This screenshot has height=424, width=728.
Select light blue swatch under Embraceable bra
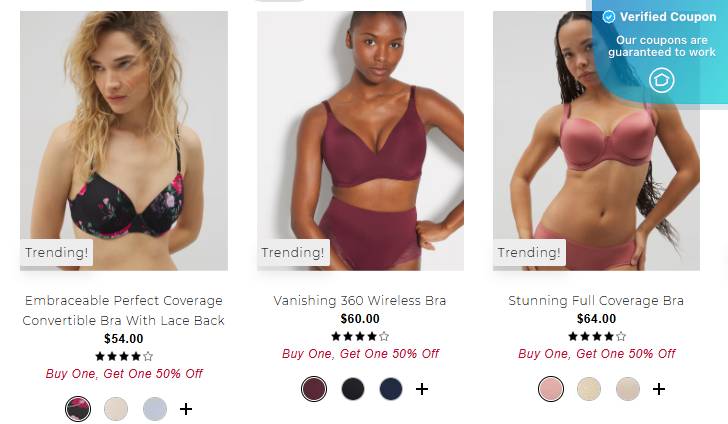[x=154, y=409]
